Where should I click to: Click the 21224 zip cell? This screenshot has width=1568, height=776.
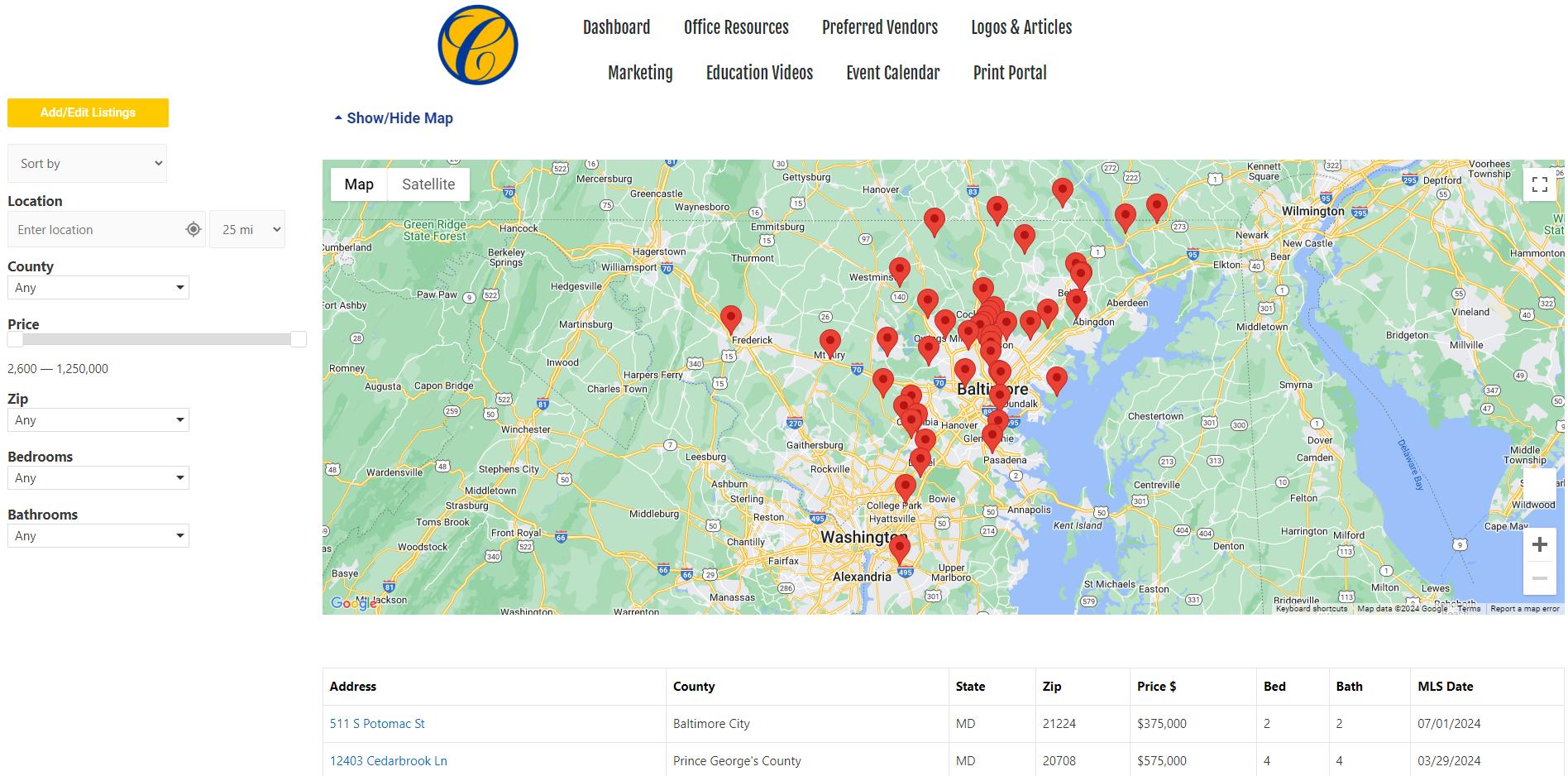1083,724
